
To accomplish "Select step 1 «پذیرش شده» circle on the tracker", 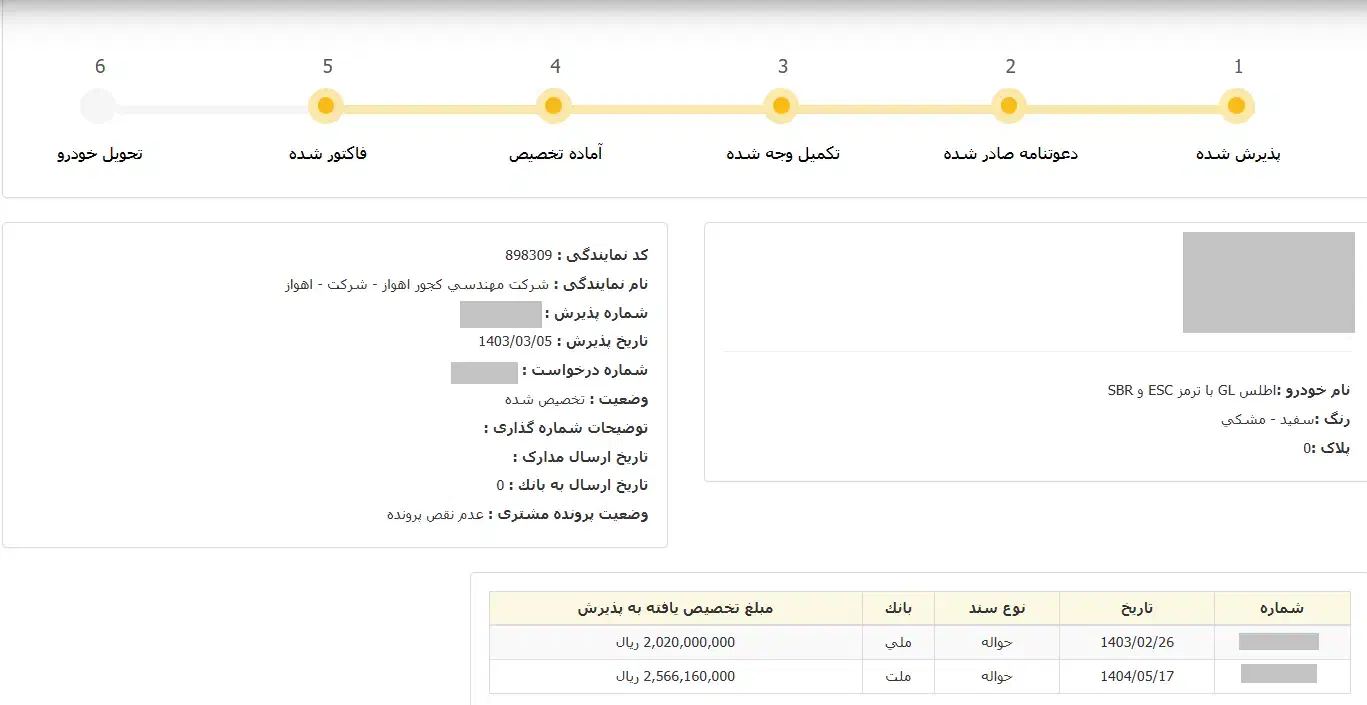I will pos(1237,105).
